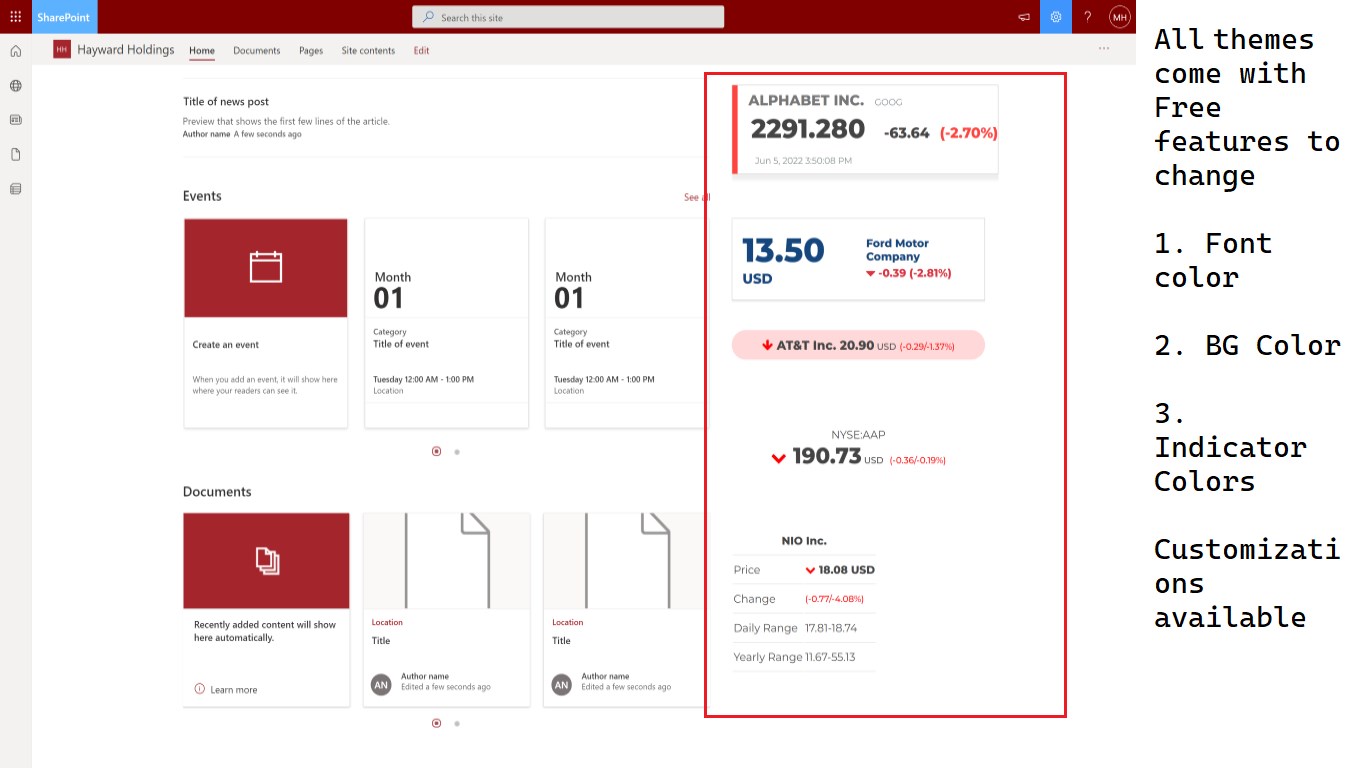Select the second Events carousel page dot
Image resolution: width=1366 pixels, height=768 pixels.
[457, 452]
